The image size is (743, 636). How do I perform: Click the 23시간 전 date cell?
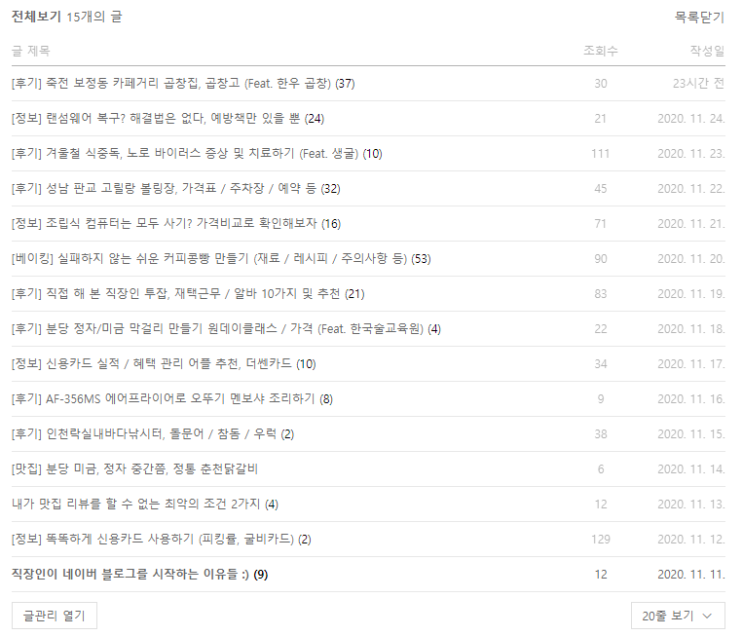698,83
